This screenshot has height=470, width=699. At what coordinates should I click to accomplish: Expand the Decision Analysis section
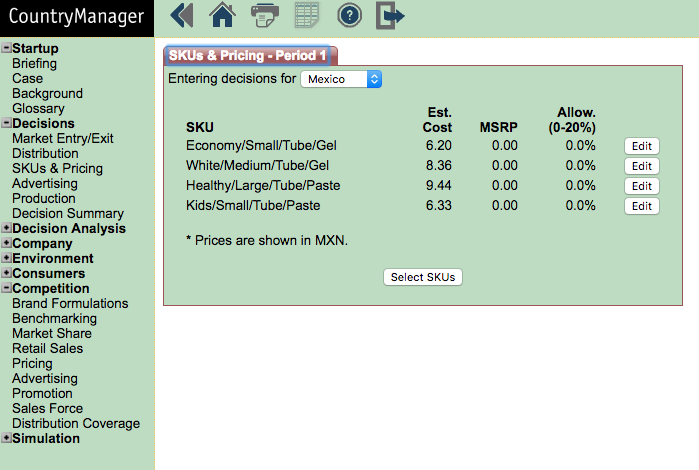tap(6, 228)
